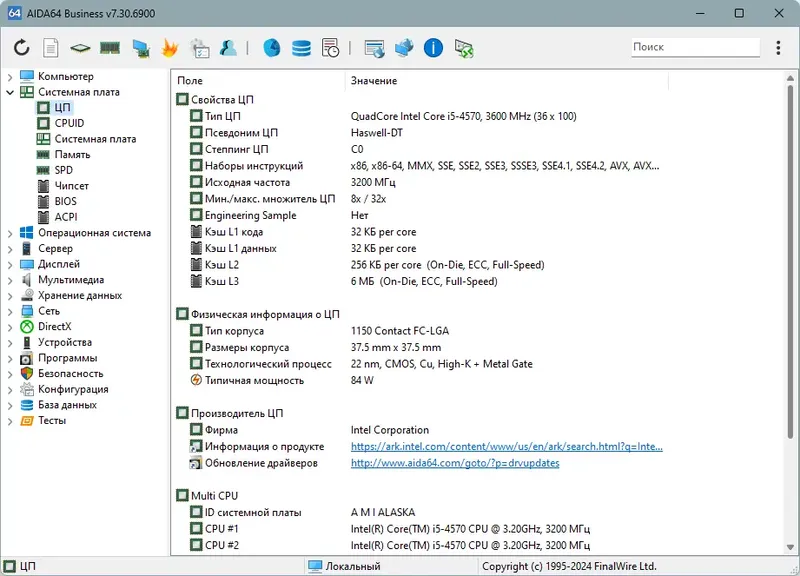This screenshot has width=800, height=576.
Task: Click the memory module toolbar icon
Action: [112, 47]
